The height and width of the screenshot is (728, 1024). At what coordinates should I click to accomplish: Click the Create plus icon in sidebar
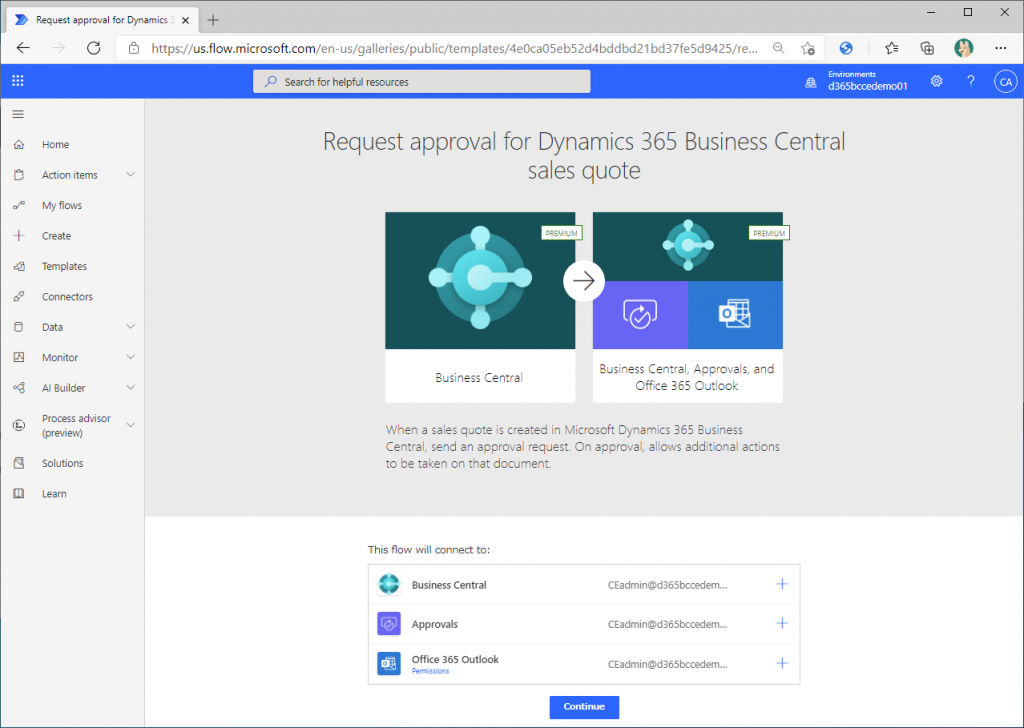tap(19, 236)
